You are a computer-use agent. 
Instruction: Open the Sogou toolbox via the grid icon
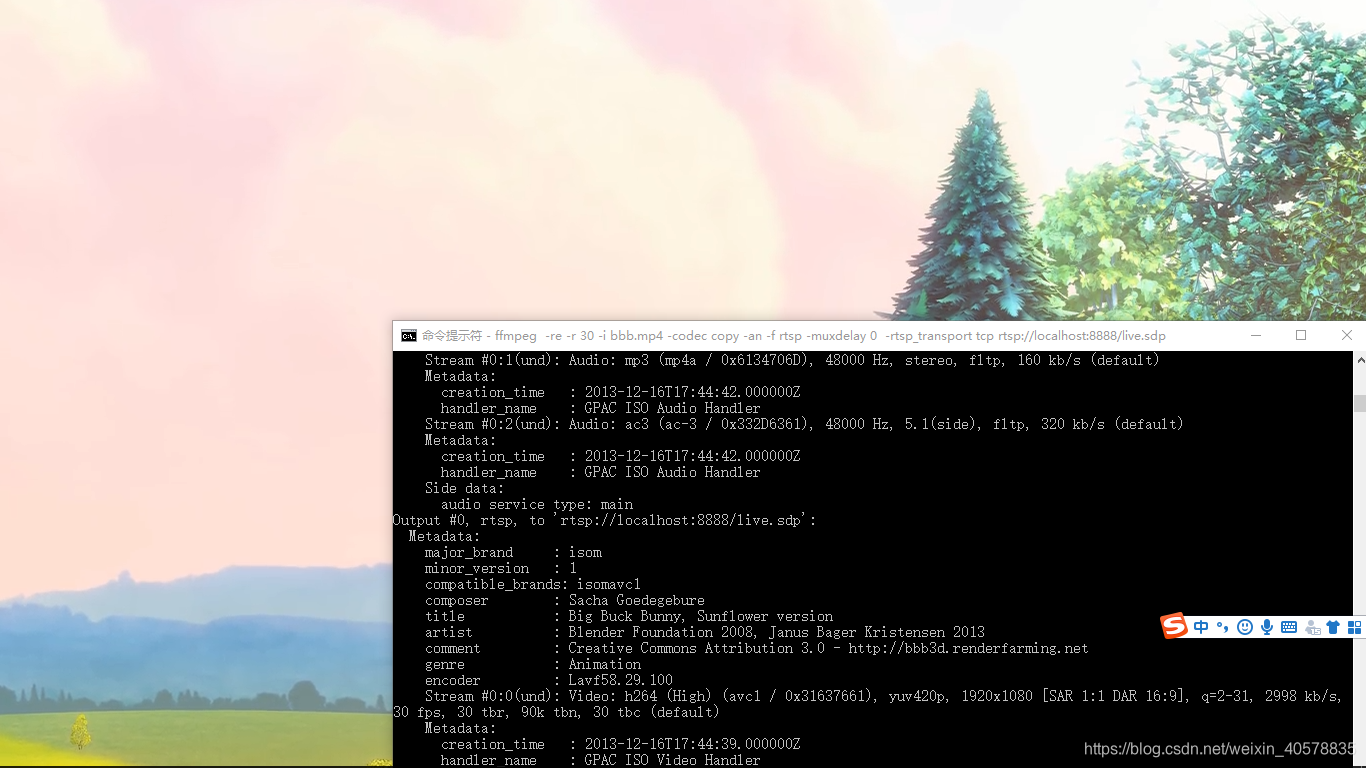point(1354,626)
